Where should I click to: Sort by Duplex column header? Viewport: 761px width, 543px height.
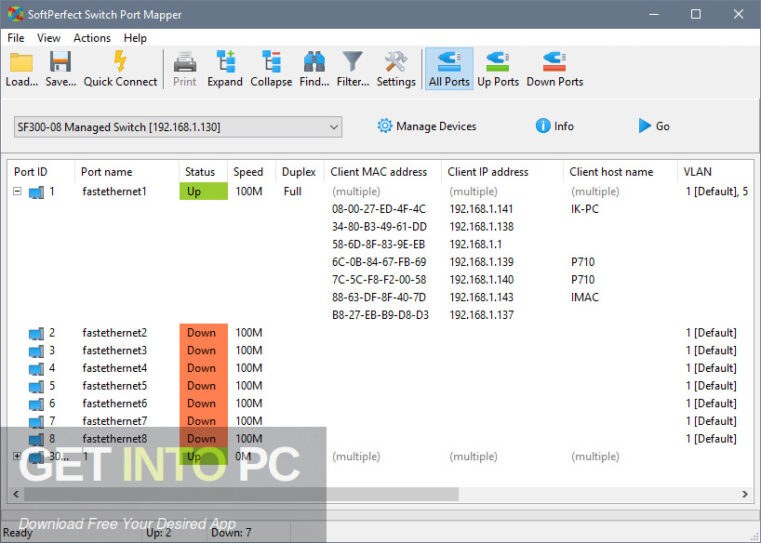[299, 172]
